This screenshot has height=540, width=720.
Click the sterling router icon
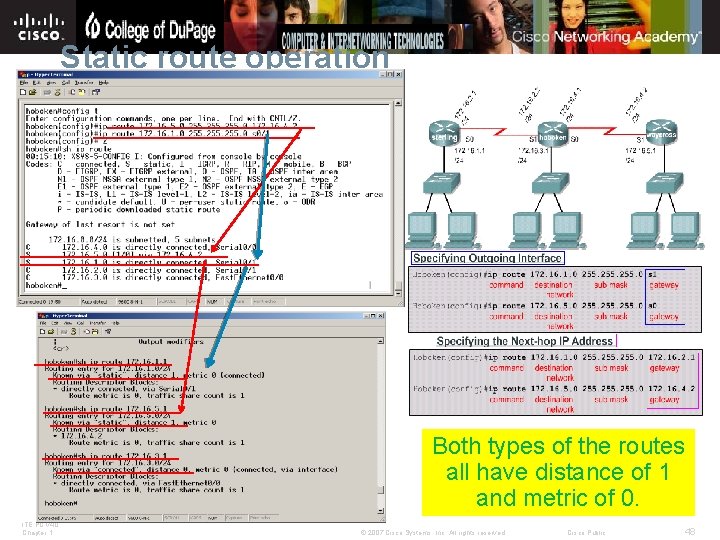pyautogui.click(x=444, y=134)
